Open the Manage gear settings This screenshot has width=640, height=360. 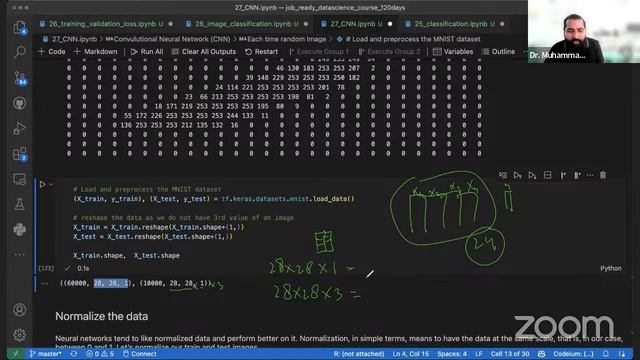click(19, 335)
